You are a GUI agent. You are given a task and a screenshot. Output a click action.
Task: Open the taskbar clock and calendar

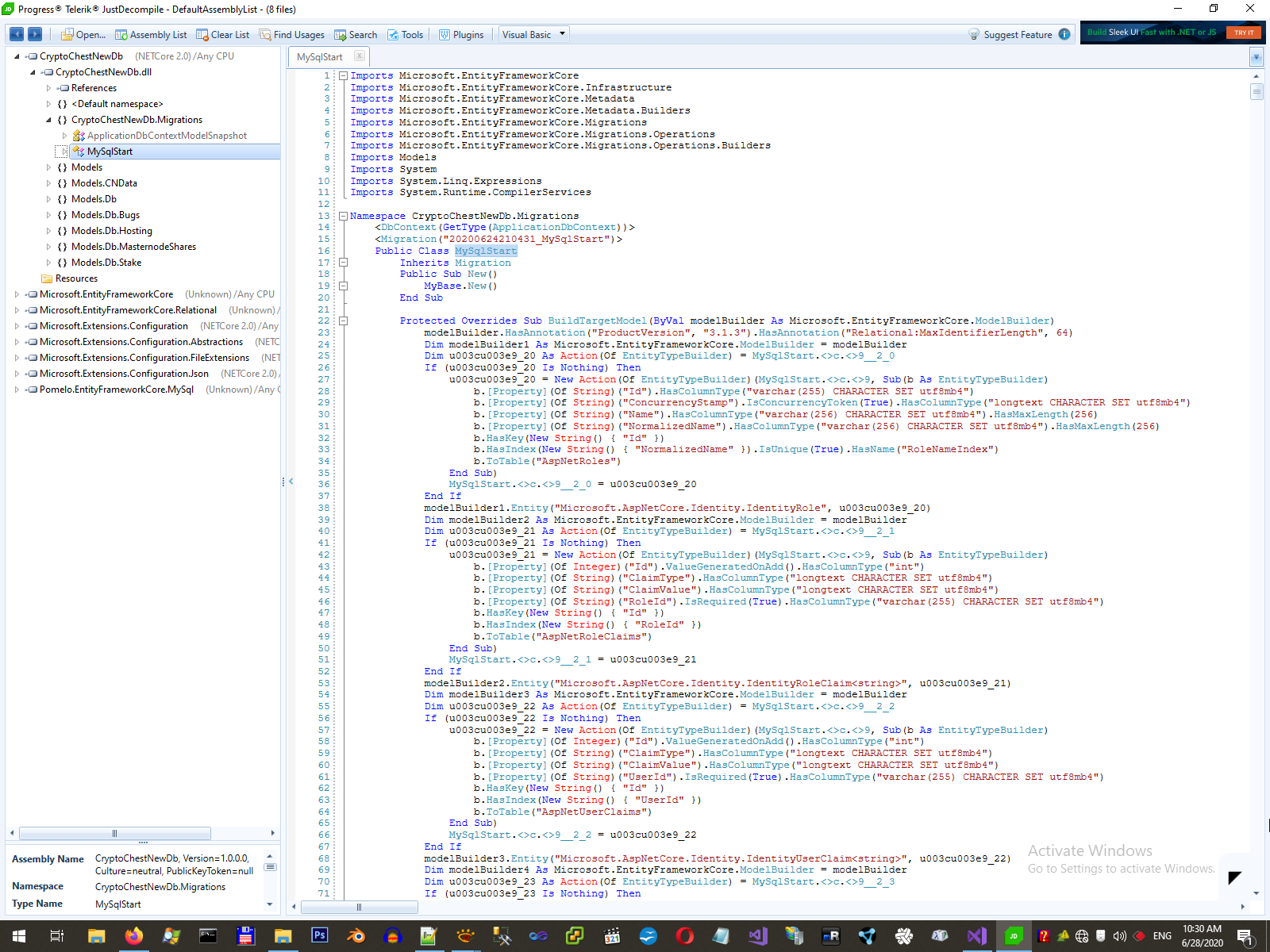coord(1202,936)
